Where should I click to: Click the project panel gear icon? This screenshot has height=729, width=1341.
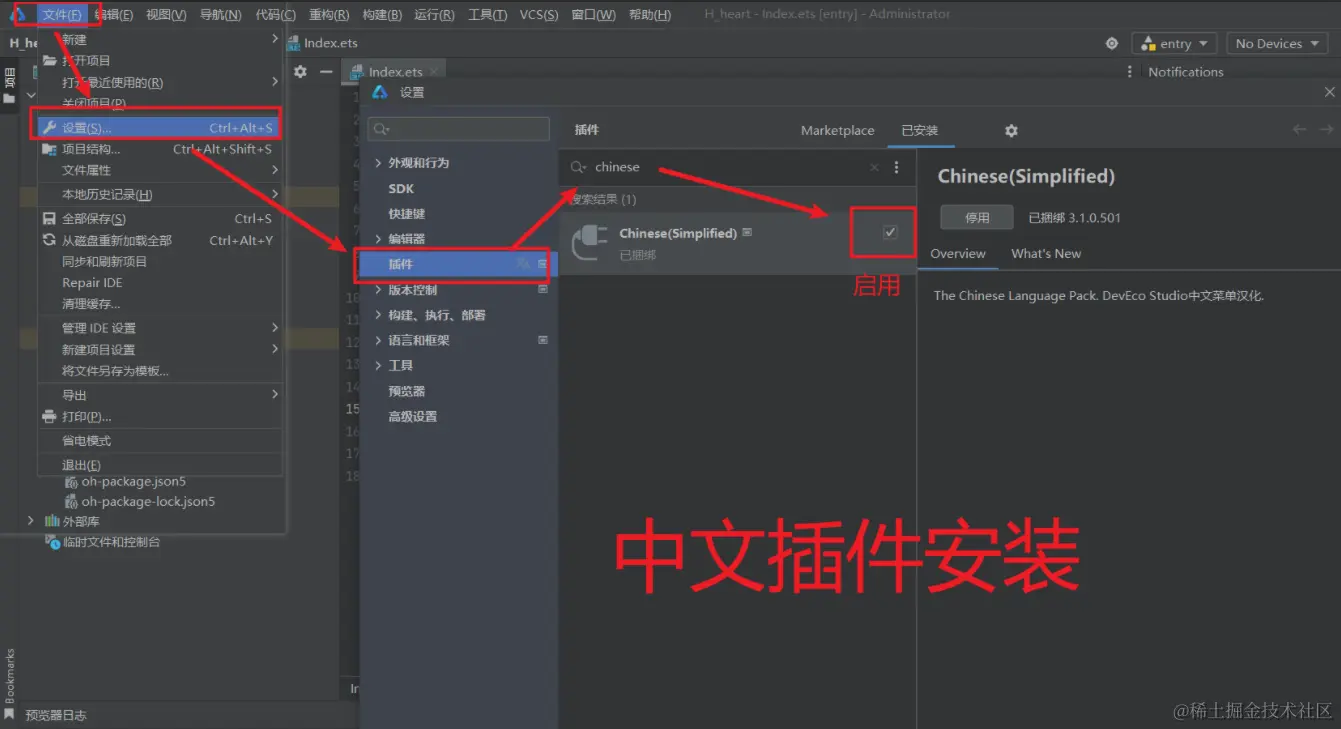pos(300,72)
